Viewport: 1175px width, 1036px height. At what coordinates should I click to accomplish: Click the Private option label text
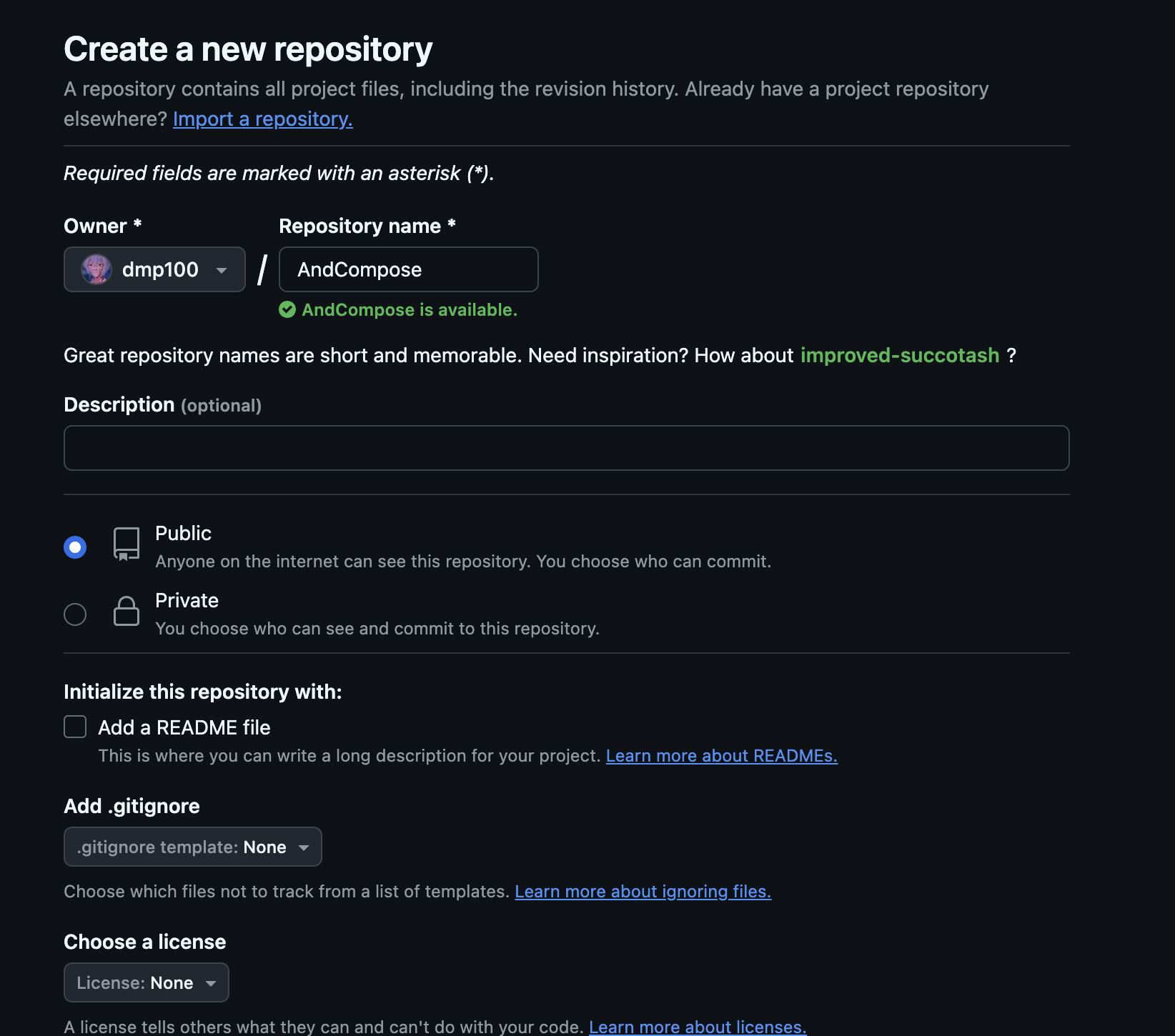click(x=187, y=600)
